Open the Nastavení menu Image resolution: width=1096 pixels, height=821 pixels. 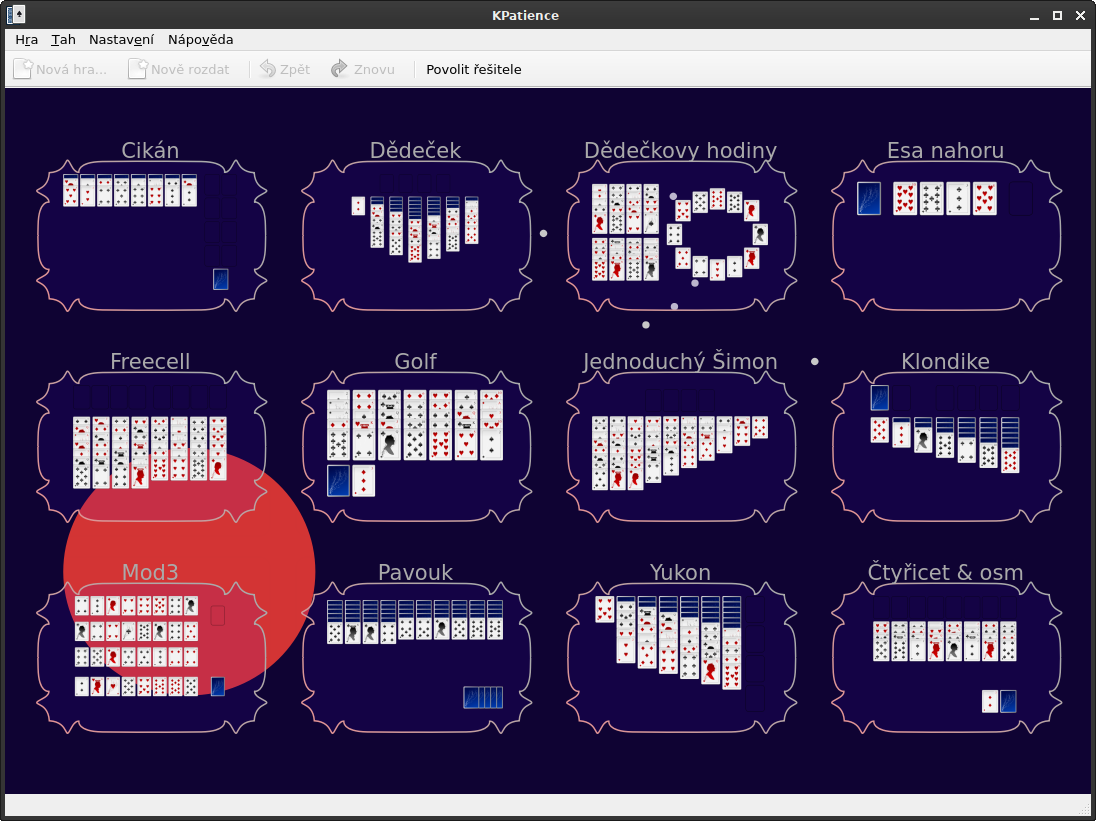click(122, 40)
